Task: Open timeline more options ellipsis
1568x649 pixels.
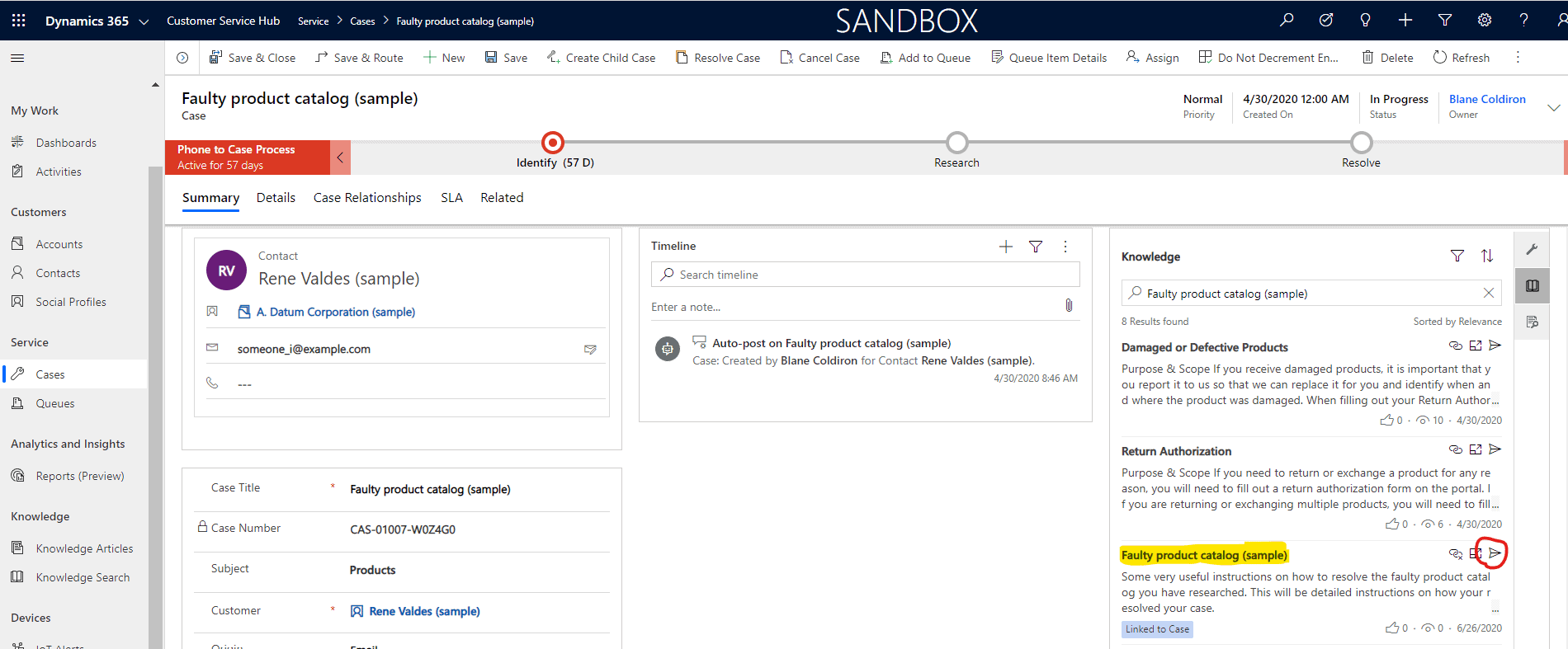Action: (x=1065, y=246)
